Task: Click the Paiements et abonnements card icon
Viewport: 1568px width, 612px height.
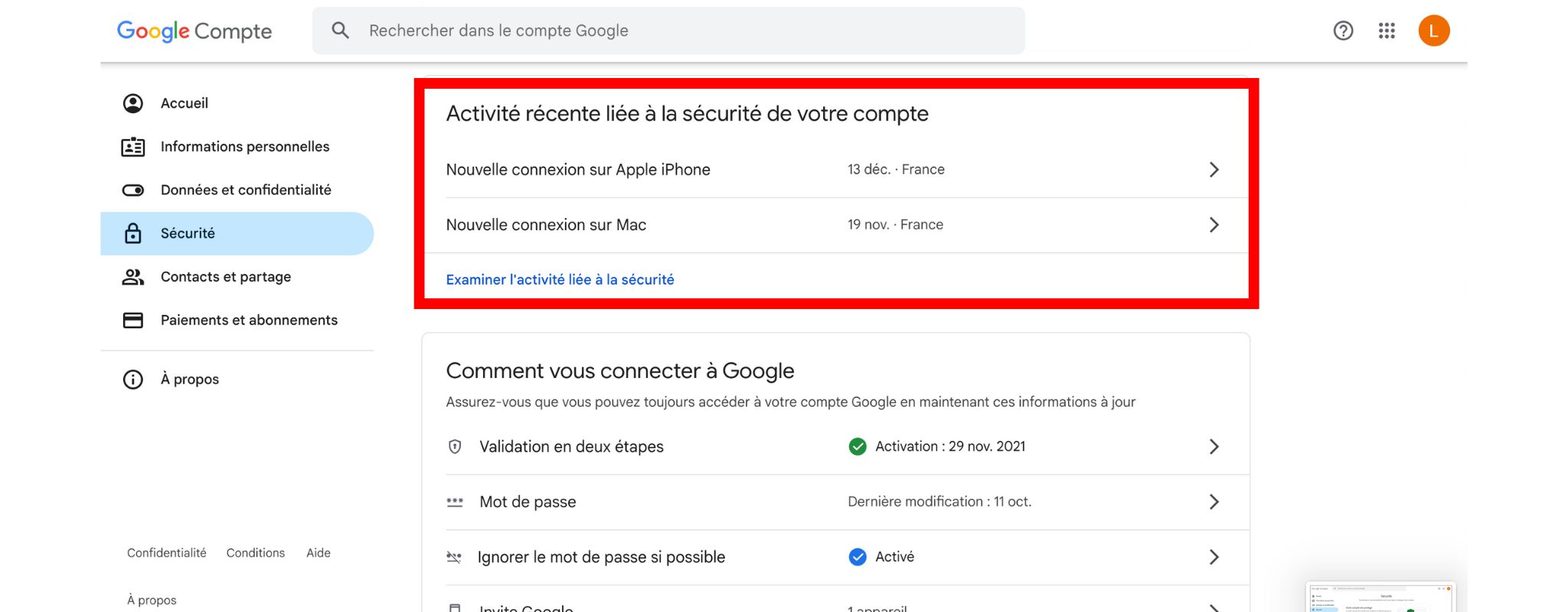Action: (x=133, y=320)
